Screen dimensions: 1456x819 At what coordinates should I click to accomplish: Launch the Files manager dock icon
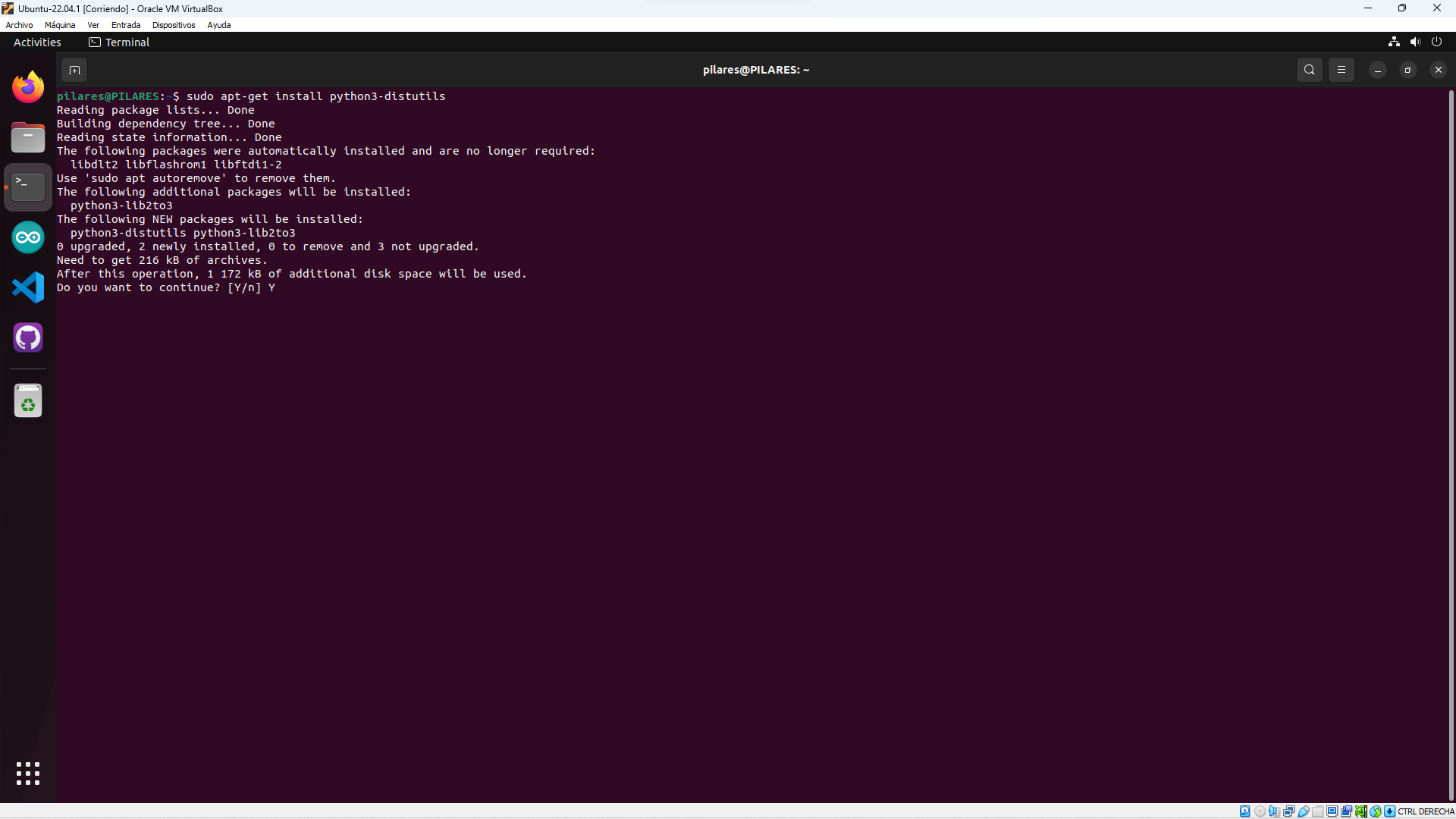click(28, 137)
